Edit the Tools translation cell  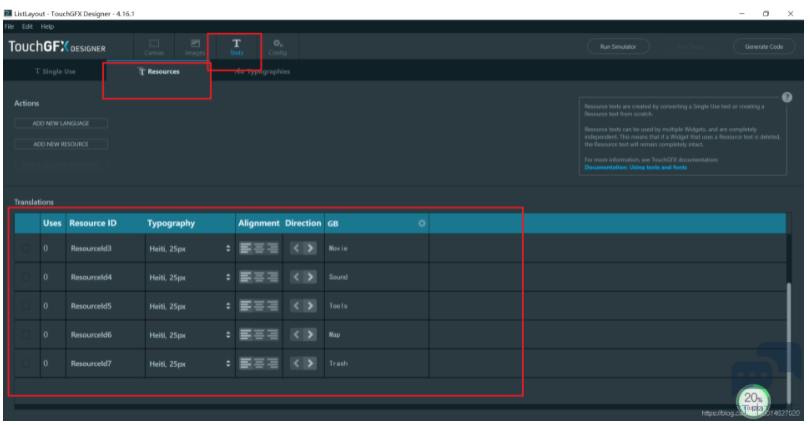[377, 306]
